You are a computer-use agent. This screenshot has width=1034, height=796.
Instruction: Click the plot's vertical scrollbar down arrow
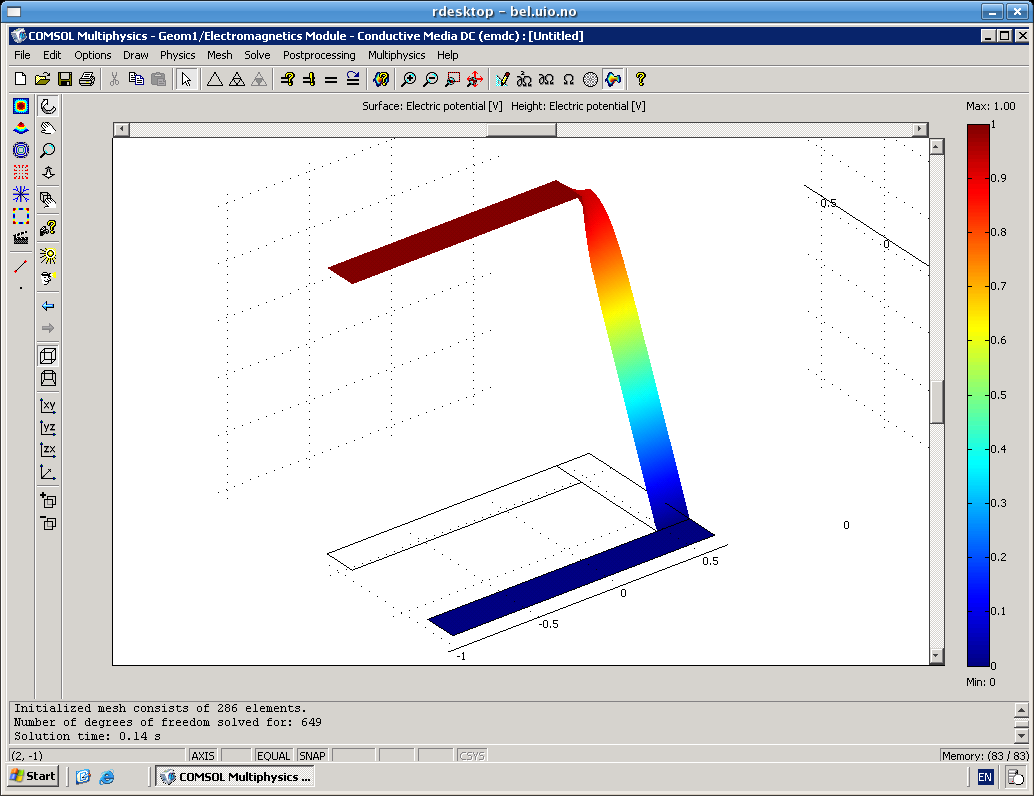click(936, 656)
